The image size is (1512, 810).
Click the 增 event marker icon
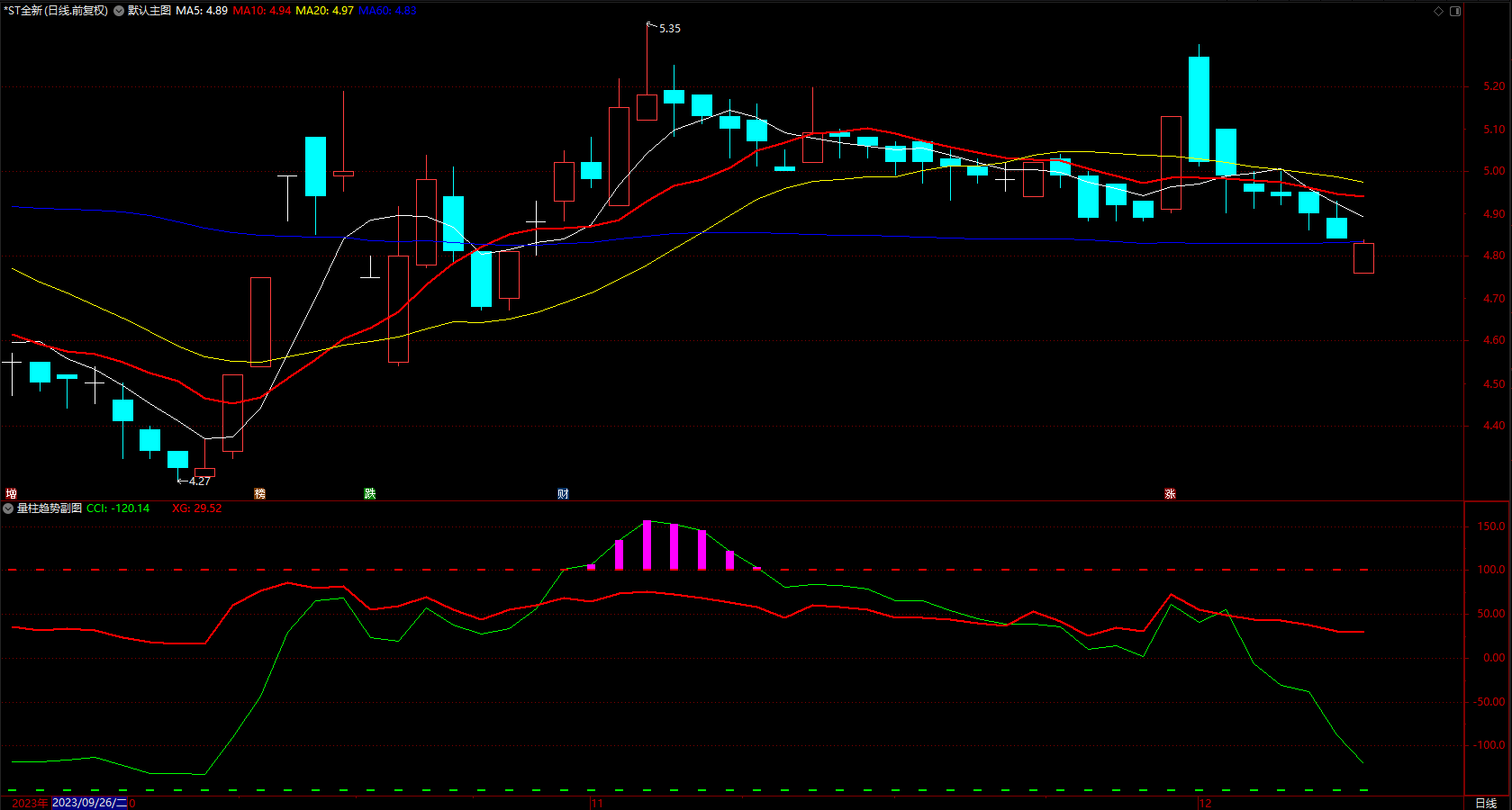(11, 493)
